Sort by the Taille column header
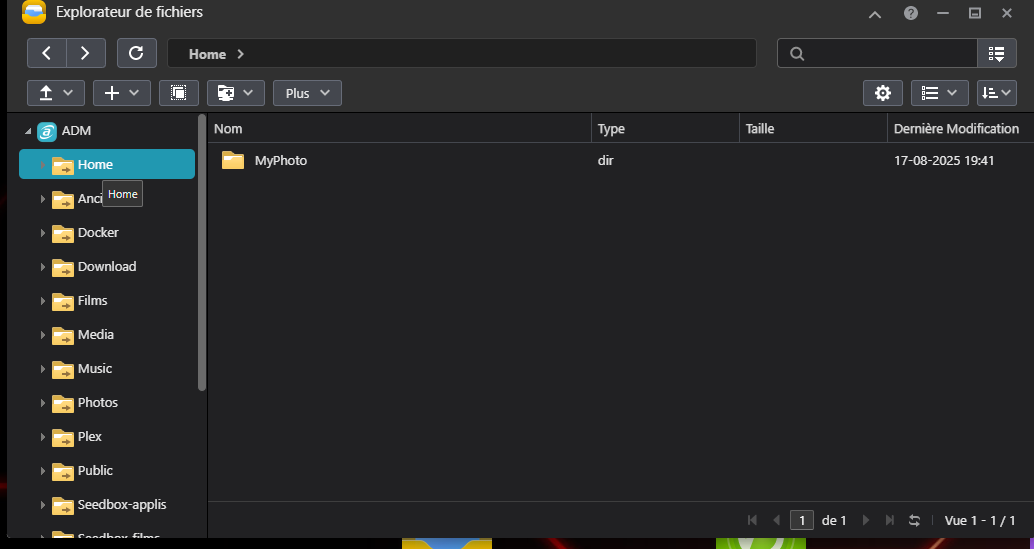Screen dimensions: 1034x549 tap(813, 129)
